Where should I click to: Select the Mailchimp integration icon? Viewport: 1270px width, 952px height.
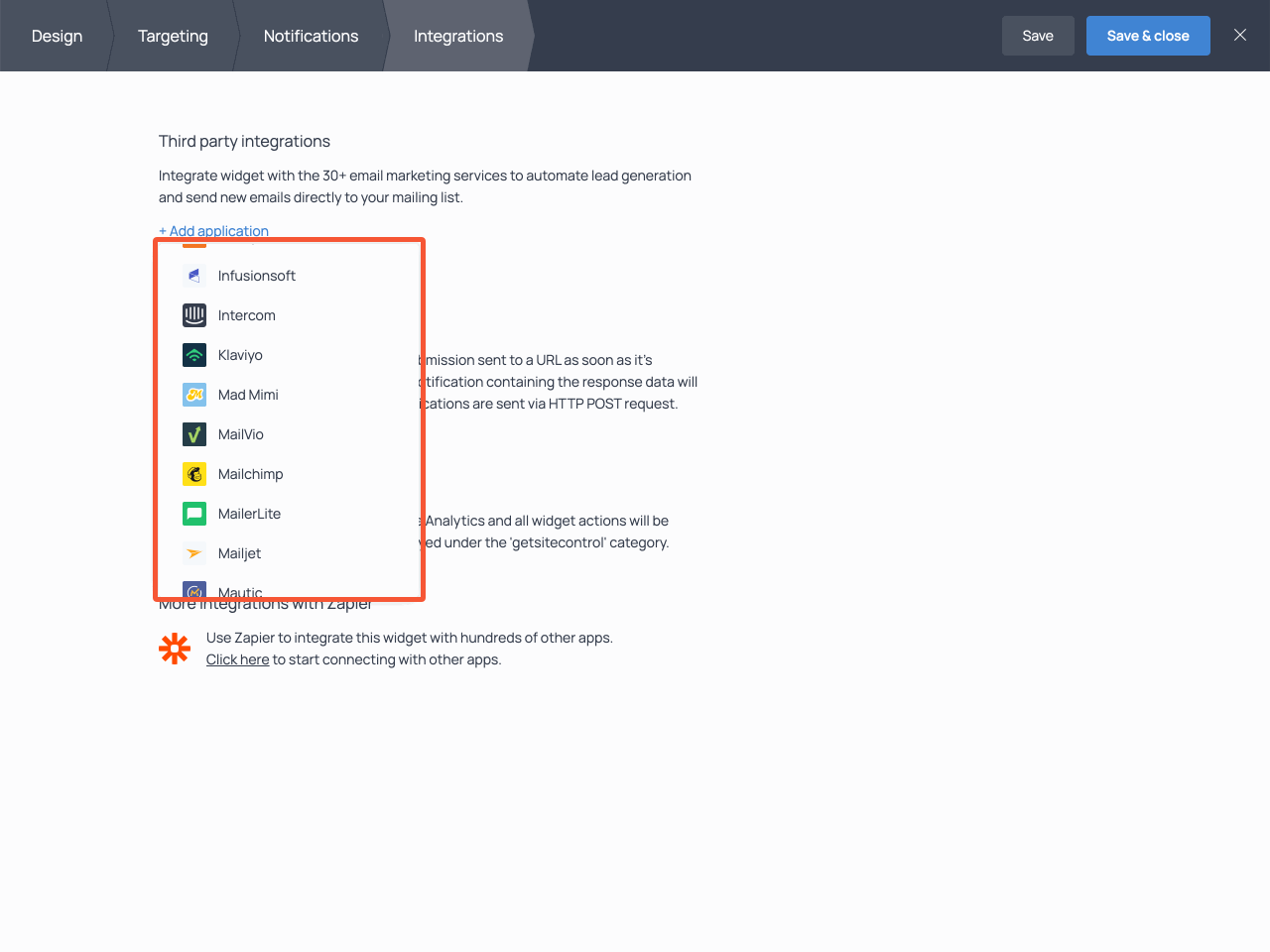(193, 474)
